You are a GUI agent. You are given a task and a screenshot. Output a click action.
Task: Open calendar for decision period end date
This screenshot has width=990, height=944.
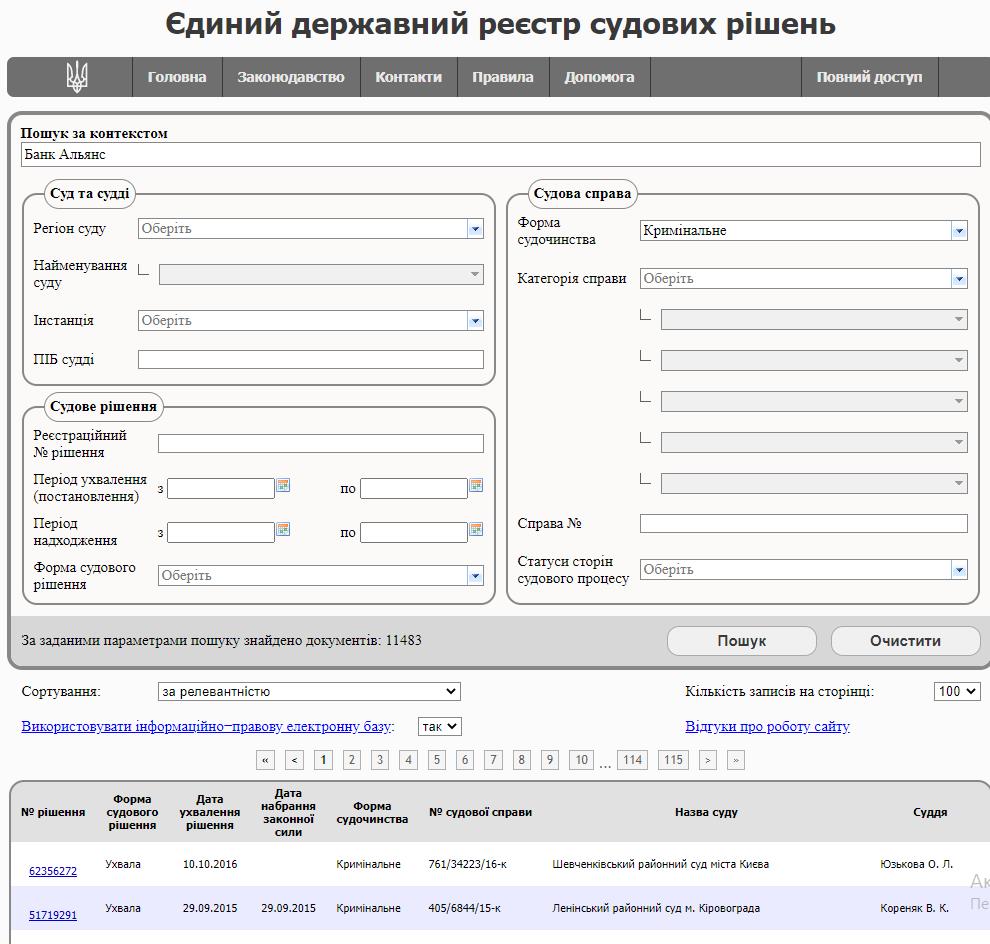click(x=476, y=485)
